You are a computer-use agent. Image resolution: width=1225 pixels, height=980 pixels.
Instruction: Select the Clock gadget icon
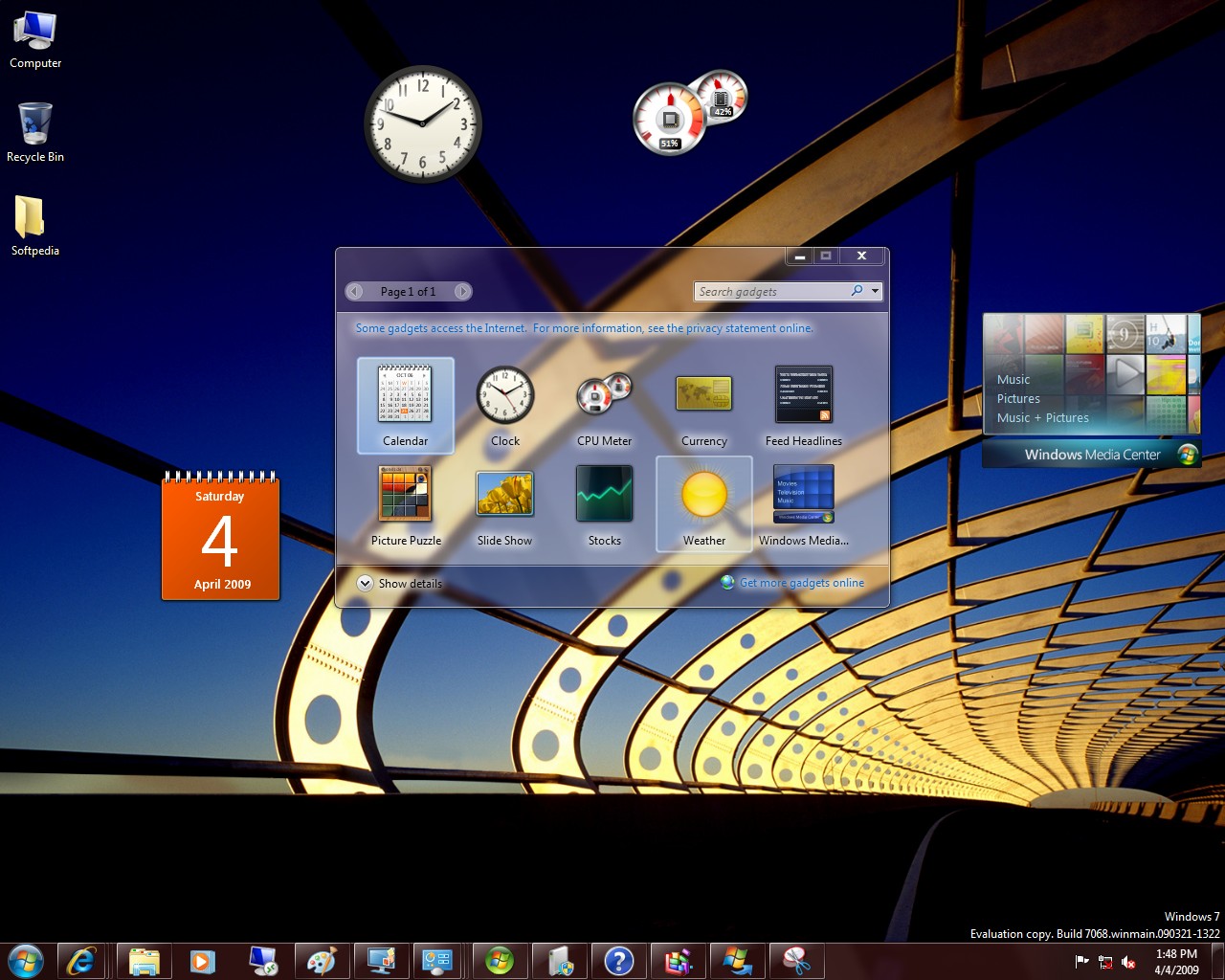(x=504, y=395)
